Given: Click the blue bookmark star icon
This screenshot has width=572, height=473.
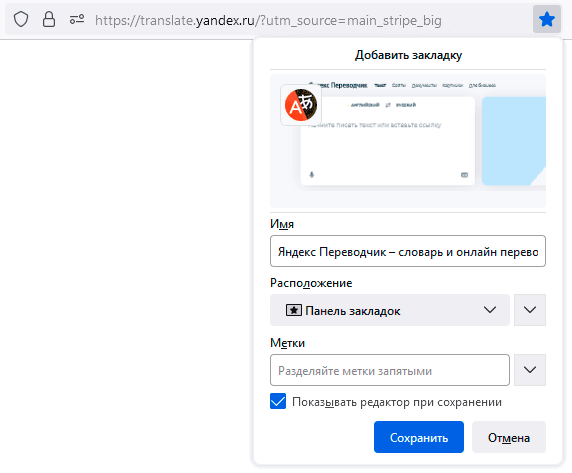Looking at the screenshot, I should pos(546,19).
